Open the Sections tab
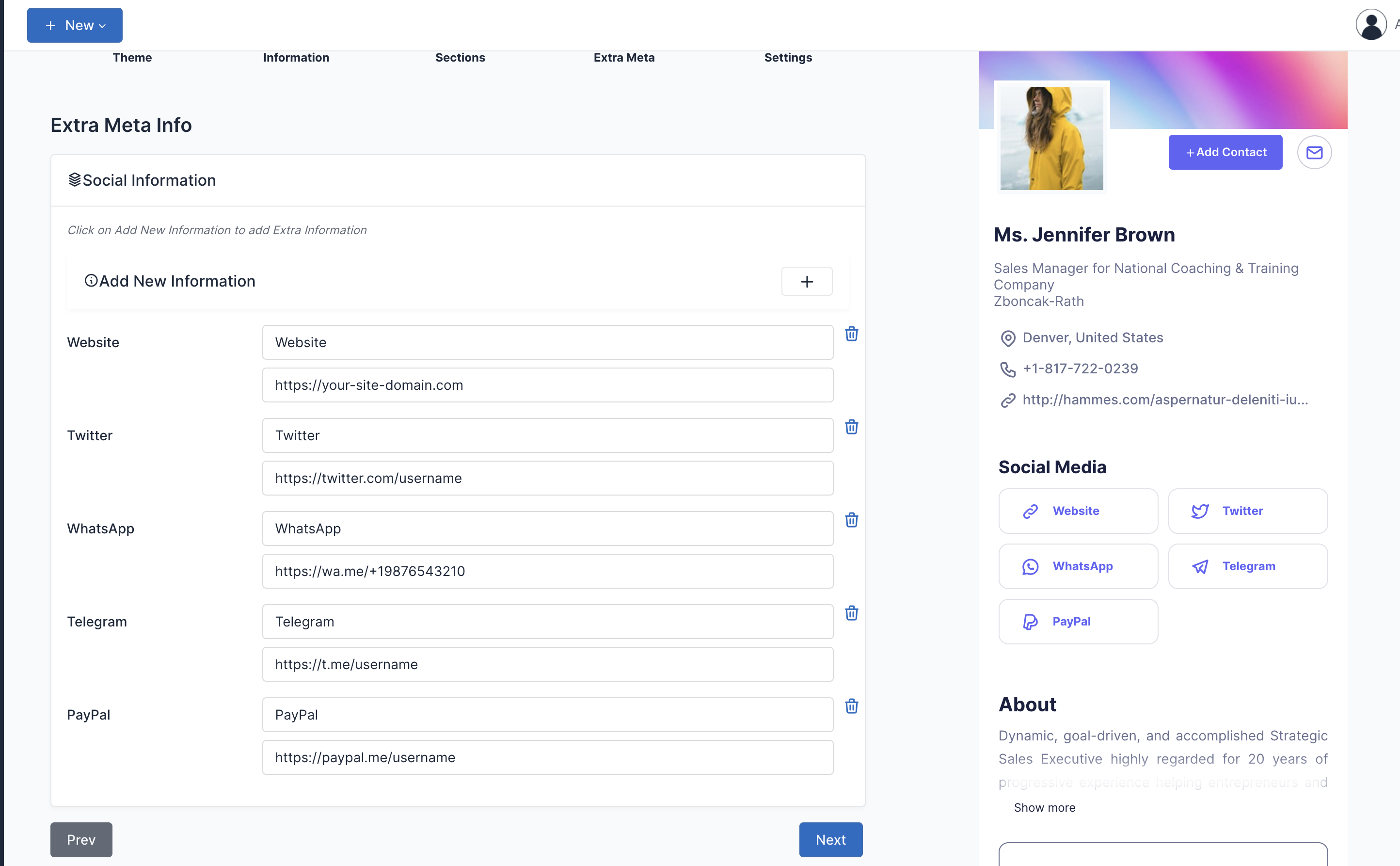 tap(460, 57)
